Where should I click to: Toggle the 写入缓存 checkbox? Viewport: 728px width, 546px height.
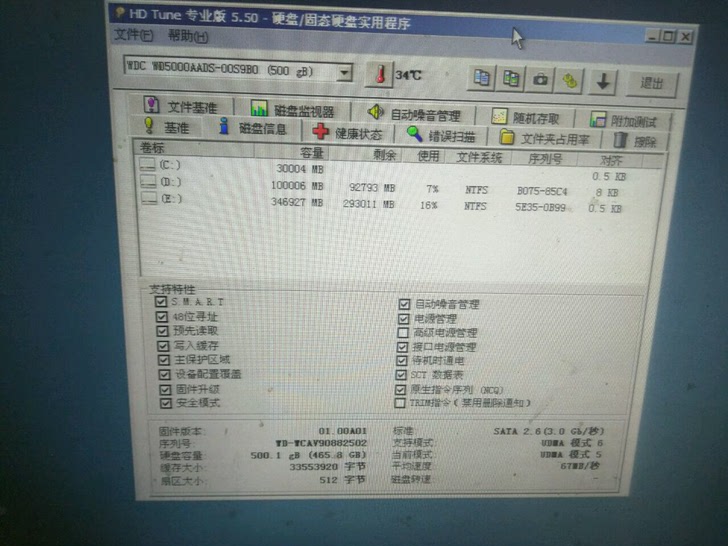[x=163, y=345]
